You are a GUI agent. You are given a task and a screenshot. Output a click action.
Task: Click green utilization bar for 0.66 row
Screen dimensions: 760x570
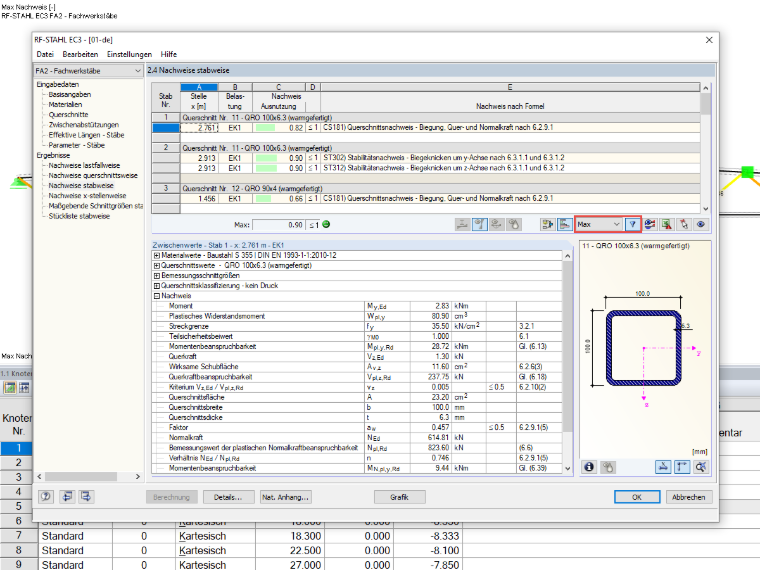[x=264, y=199]
